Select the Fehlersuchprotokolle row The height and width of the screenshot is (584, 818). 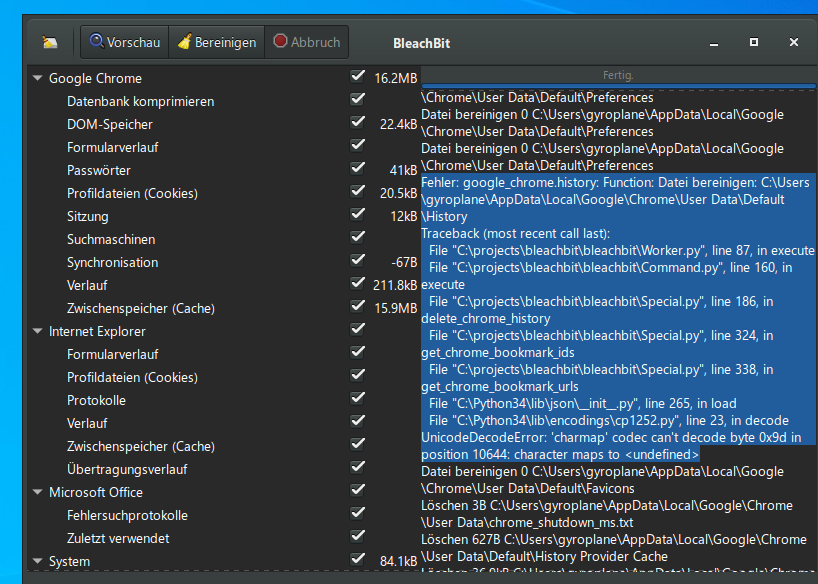[224, 515]
